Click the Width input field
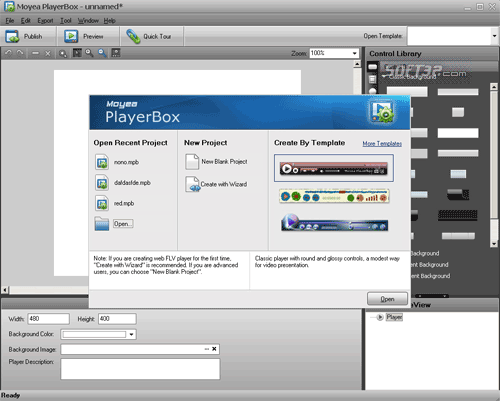This screenshot has width=500, height=401. tap(49, 319)
